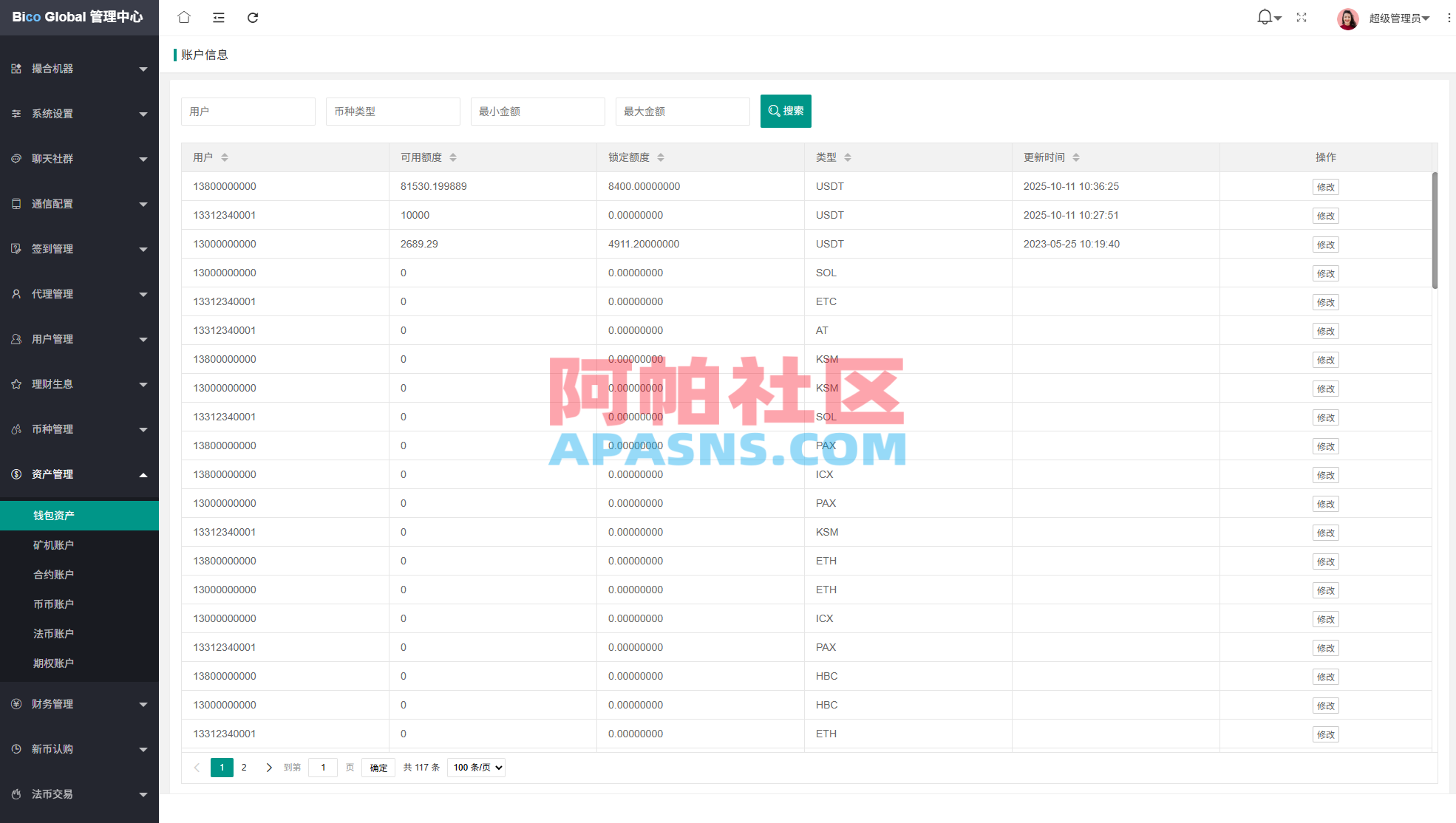Click the 用户管理 person icon
The height and width of the screenshot is (823, 1456).
point(16,338)
